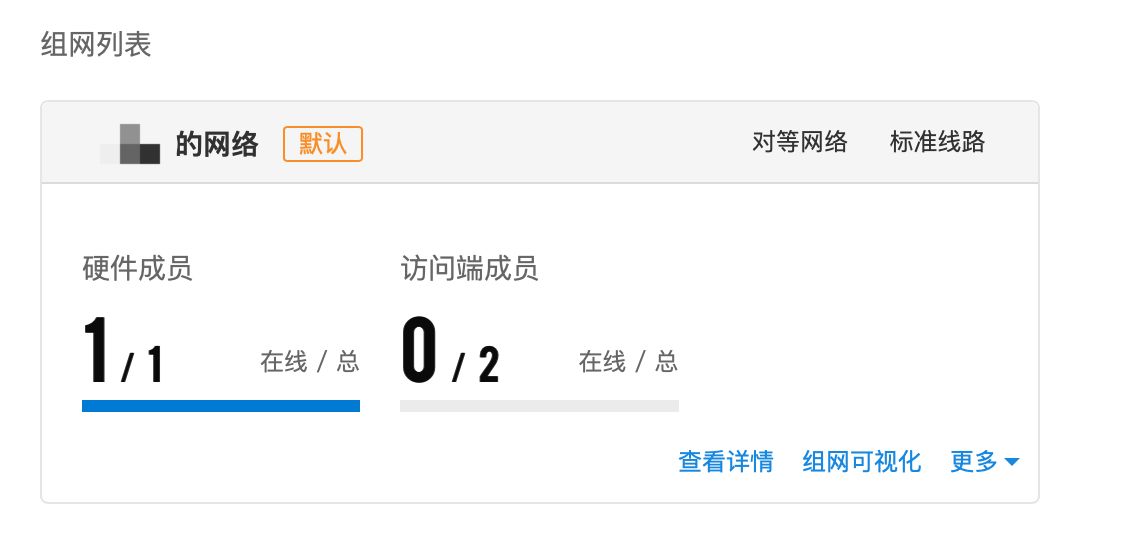This screenshot has height=538, width=1124.
Task: Click the 硬件成员 label
Action: 137,268
